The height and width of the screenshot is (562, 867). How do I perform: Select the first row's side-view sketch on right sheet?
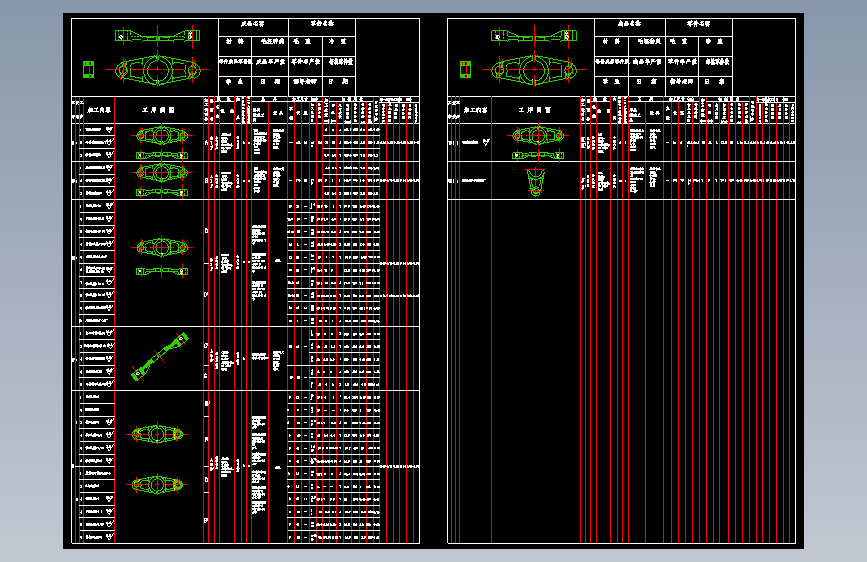pos(538,155)
